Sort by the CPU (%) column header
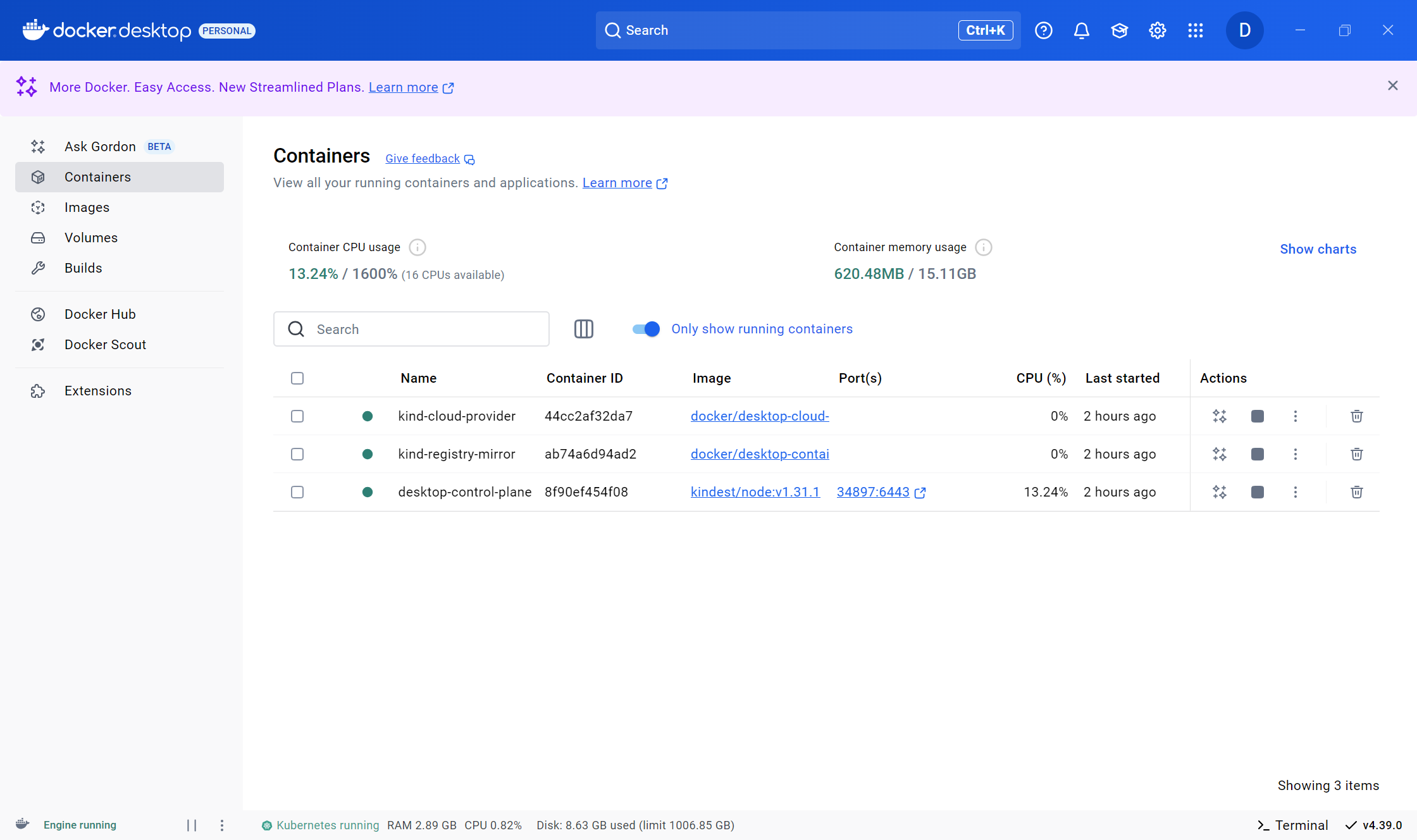 pos(1041,378)
